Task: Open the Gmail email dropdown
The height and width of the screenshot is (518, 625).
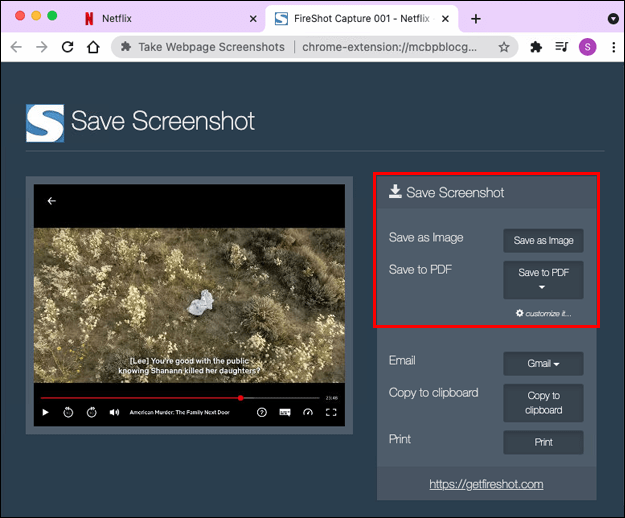Action: click(543, 363)
